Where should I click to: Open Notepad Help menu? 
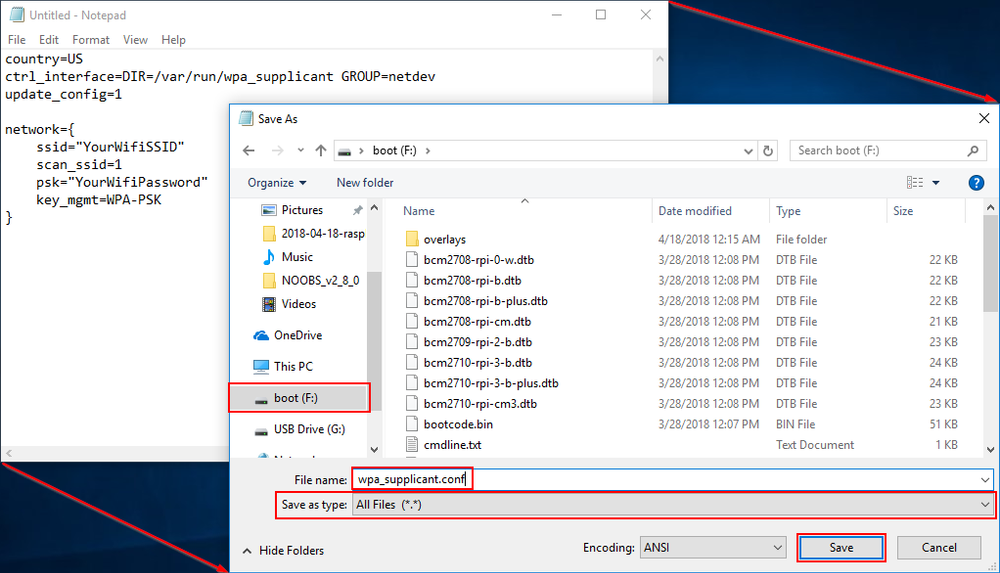click(x=173, y=40)
